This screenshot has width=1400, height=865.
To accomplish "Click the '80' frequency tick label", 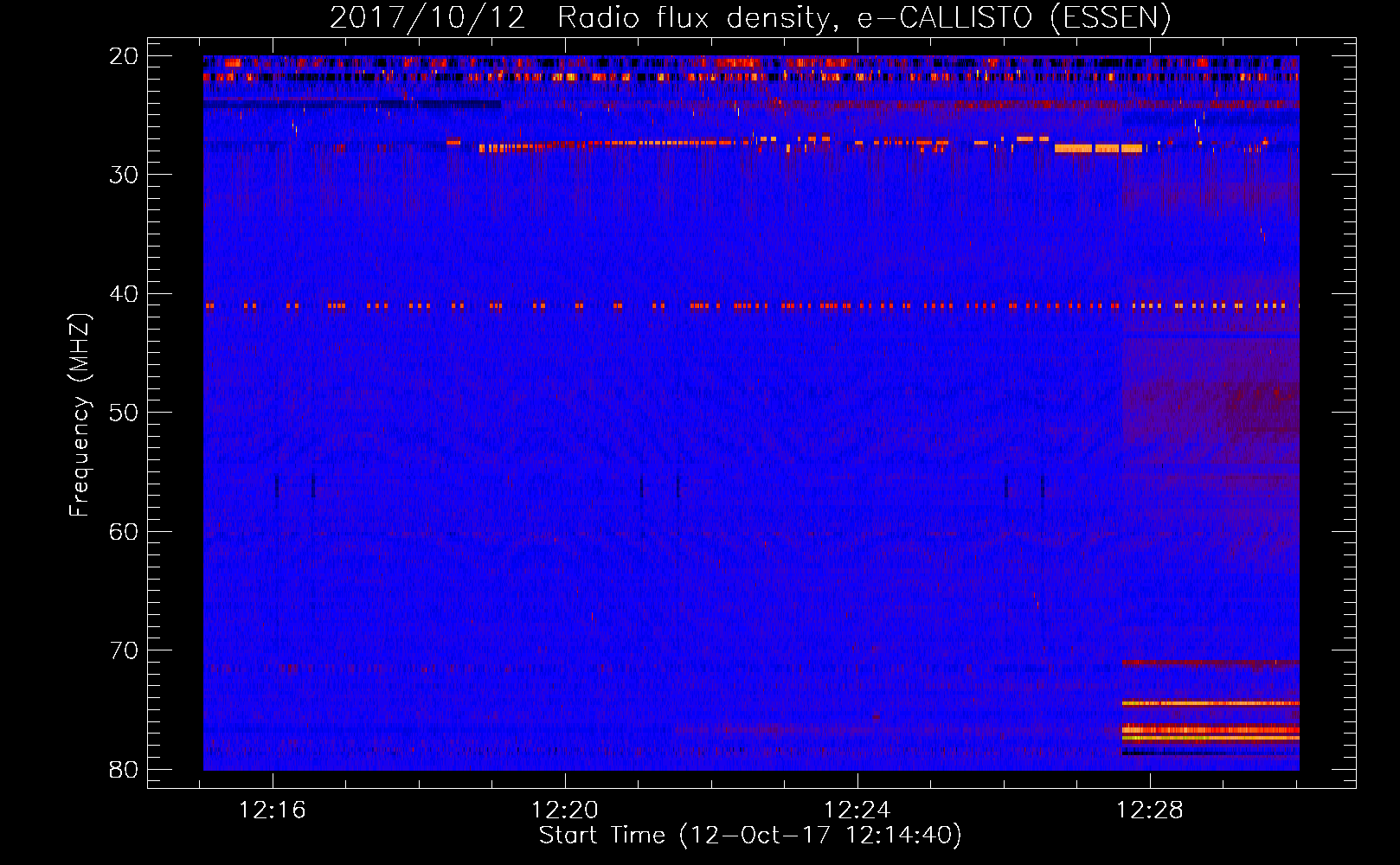I will tap(124, 769).
